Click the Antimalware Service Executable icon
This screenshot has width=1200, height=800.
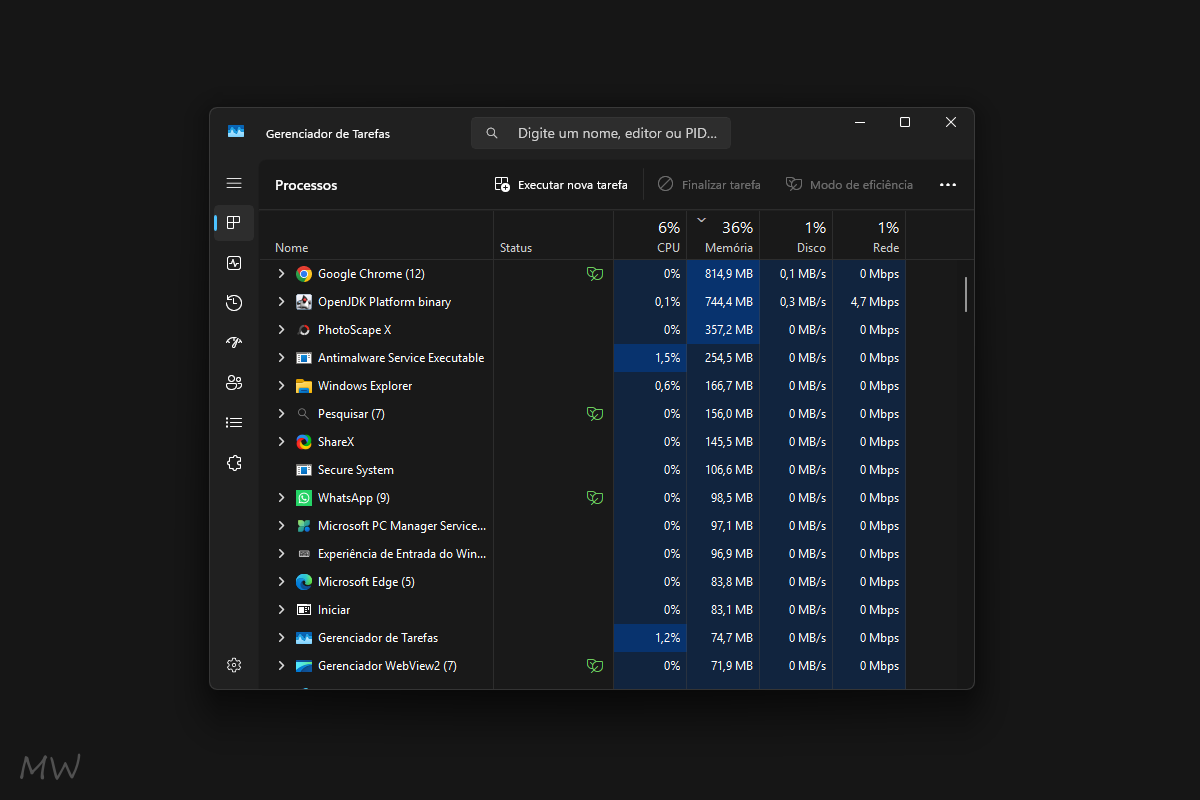[x=304, y=358]
